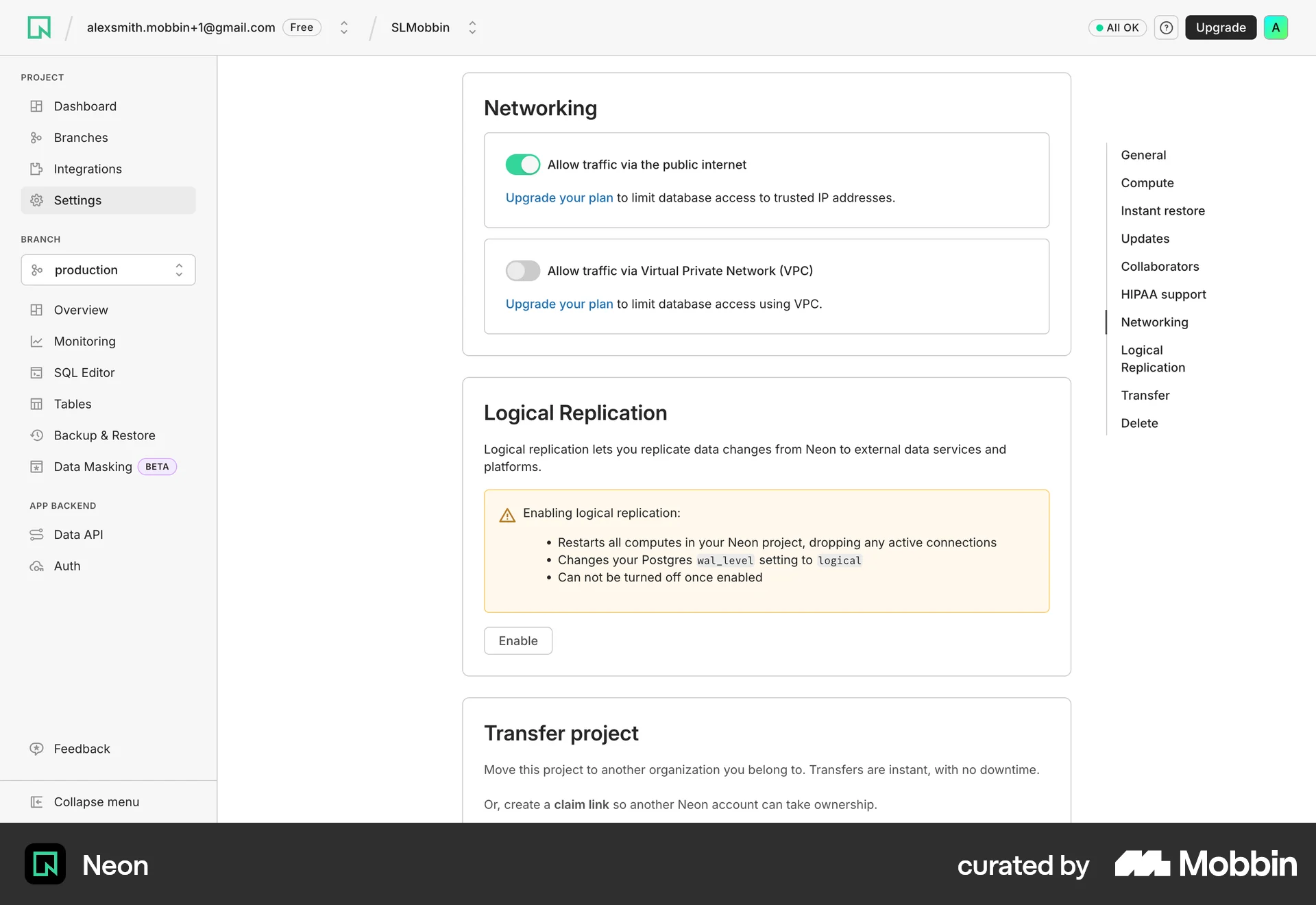The height and width of the screenshot is (905, 1316).
Task: Click the Monitoring chart icon
Action: pos(36,341)
